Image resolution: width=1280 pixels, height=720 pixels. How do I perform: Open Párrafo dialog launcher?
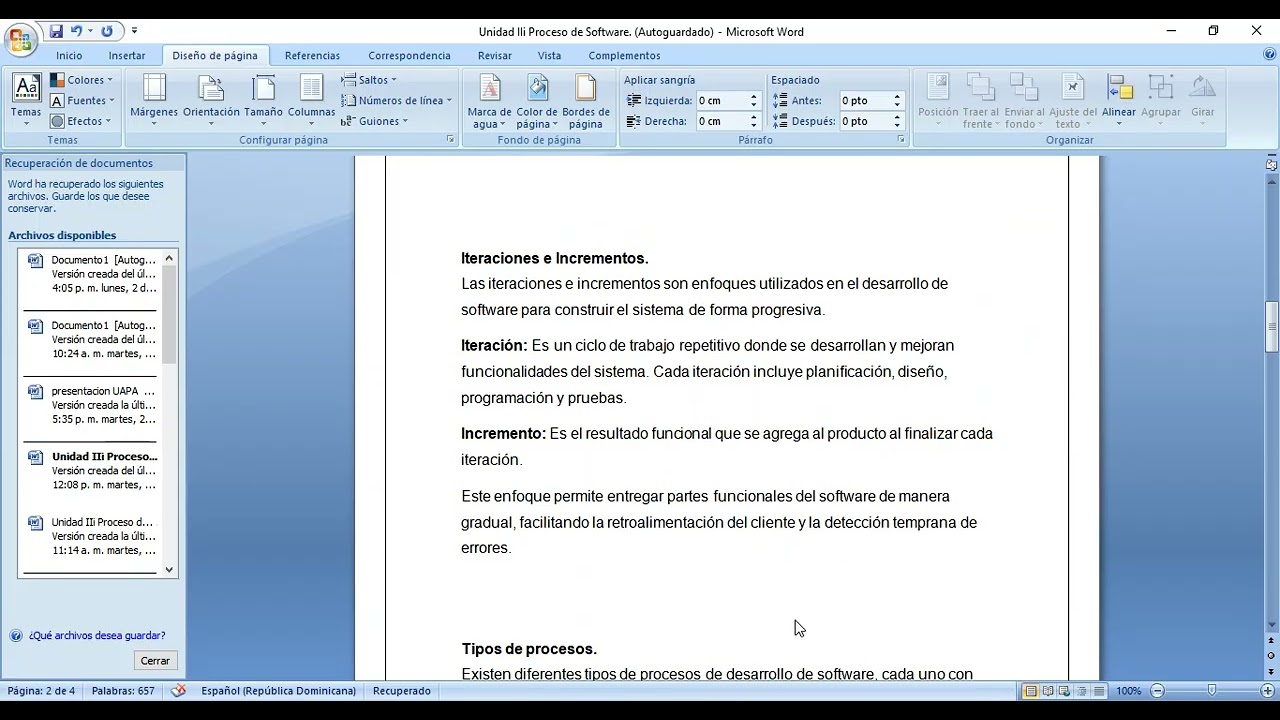pyautogui.click(x=901, y=140)
